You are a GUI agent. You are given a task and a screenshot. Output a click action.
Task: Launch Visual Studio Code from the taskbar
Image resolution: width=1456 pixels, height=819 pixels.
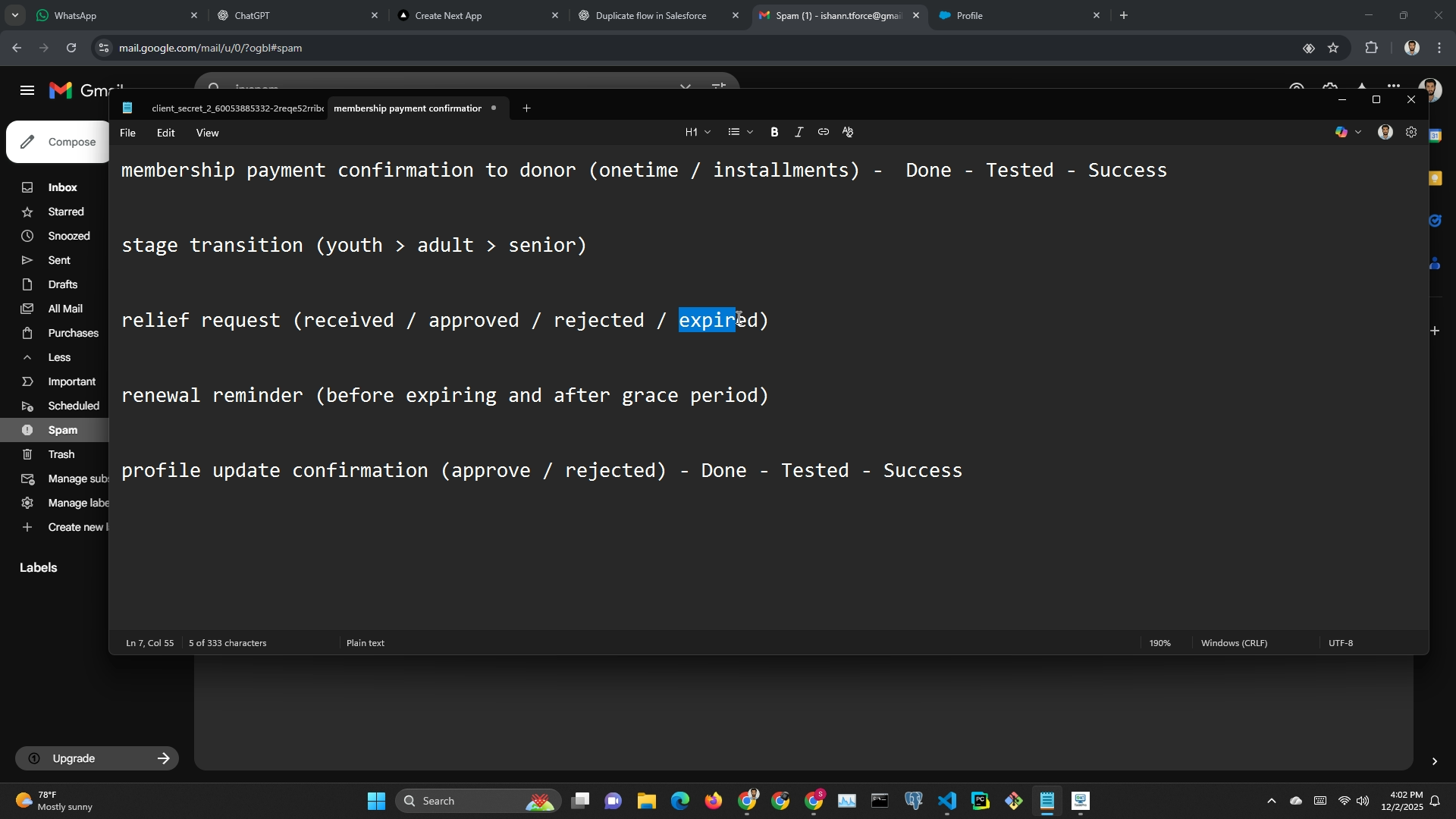tap(946, 801)
